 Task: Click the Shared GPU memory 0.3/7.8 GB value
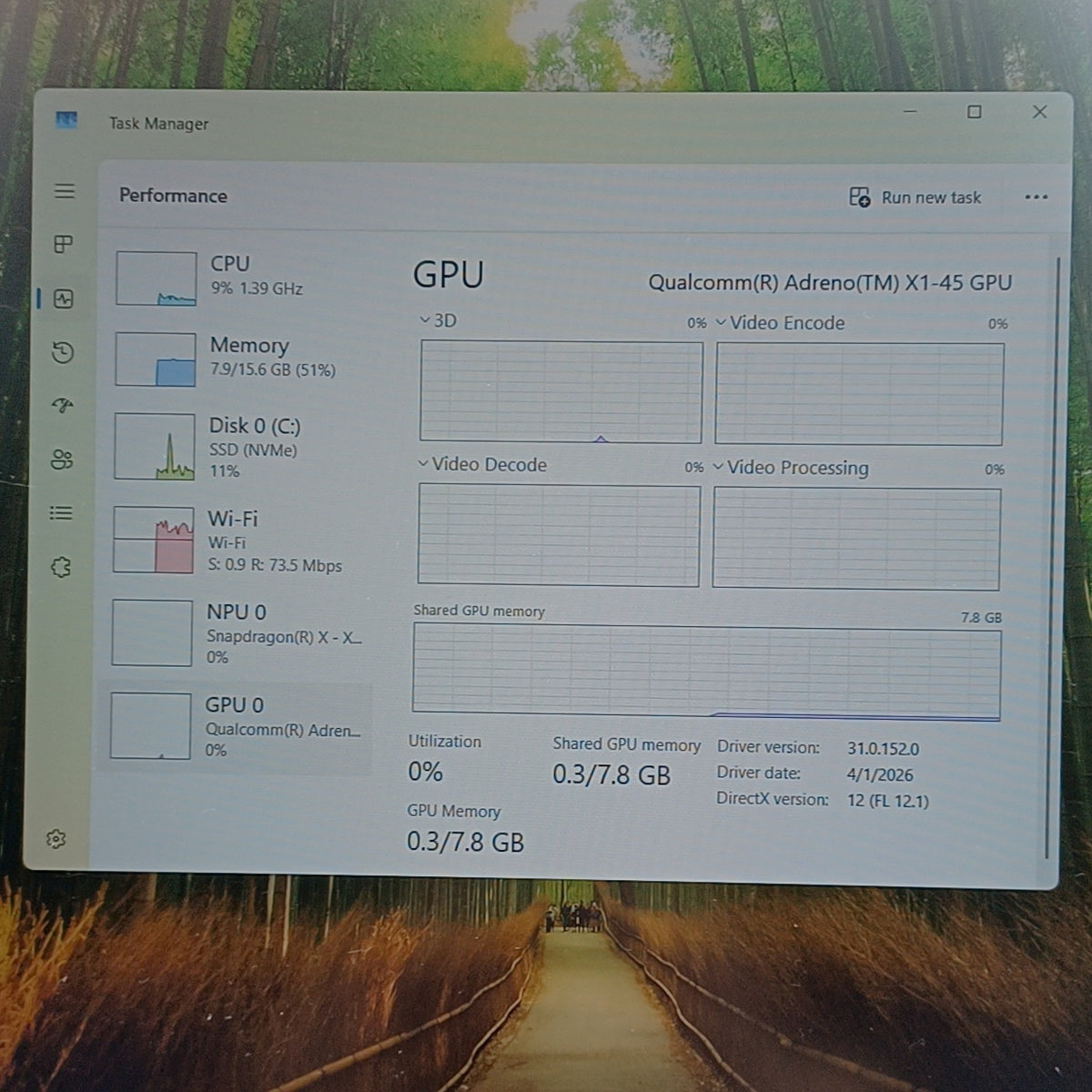[612, 775]
